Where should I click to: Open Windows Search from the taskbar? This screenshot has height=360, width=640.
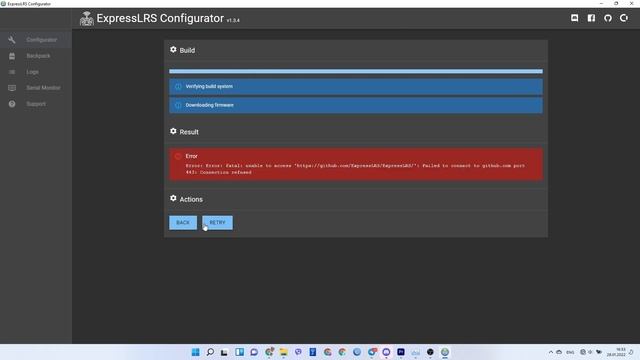pyautogui.click(x=210, y=352)
